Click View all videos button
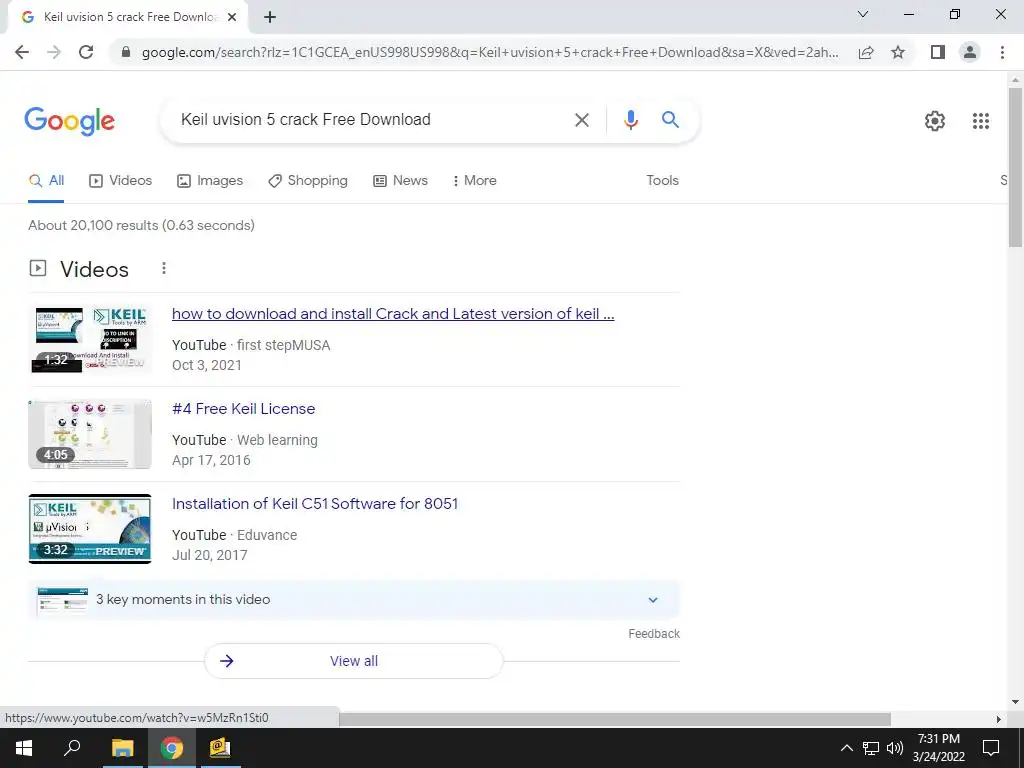The width and height of the screenshot is (1024, 768). pos(354,661)
